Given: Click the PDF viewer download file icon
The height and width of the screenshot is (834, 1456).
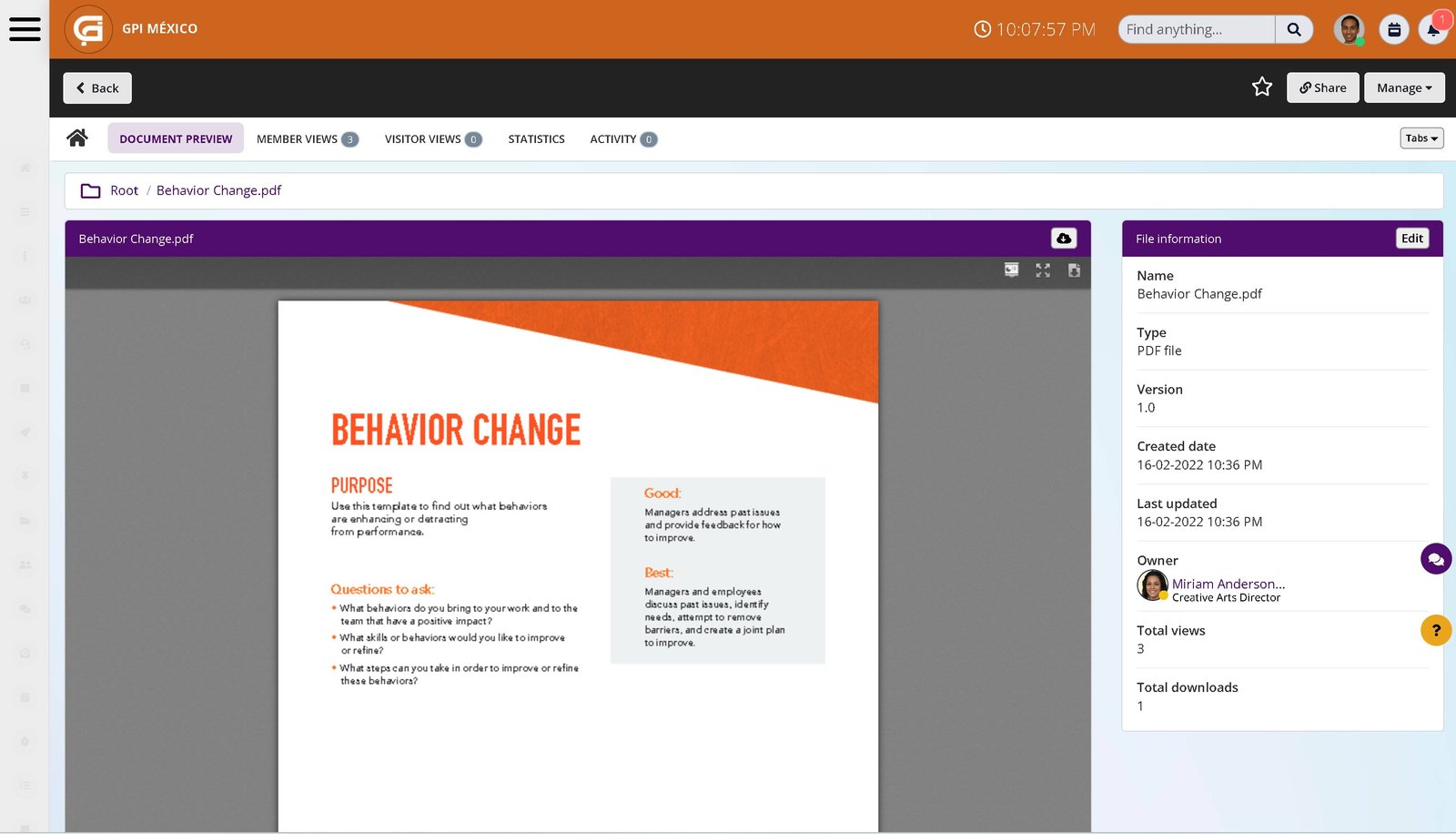Looking at the screenshot, I should (1074, 270).
